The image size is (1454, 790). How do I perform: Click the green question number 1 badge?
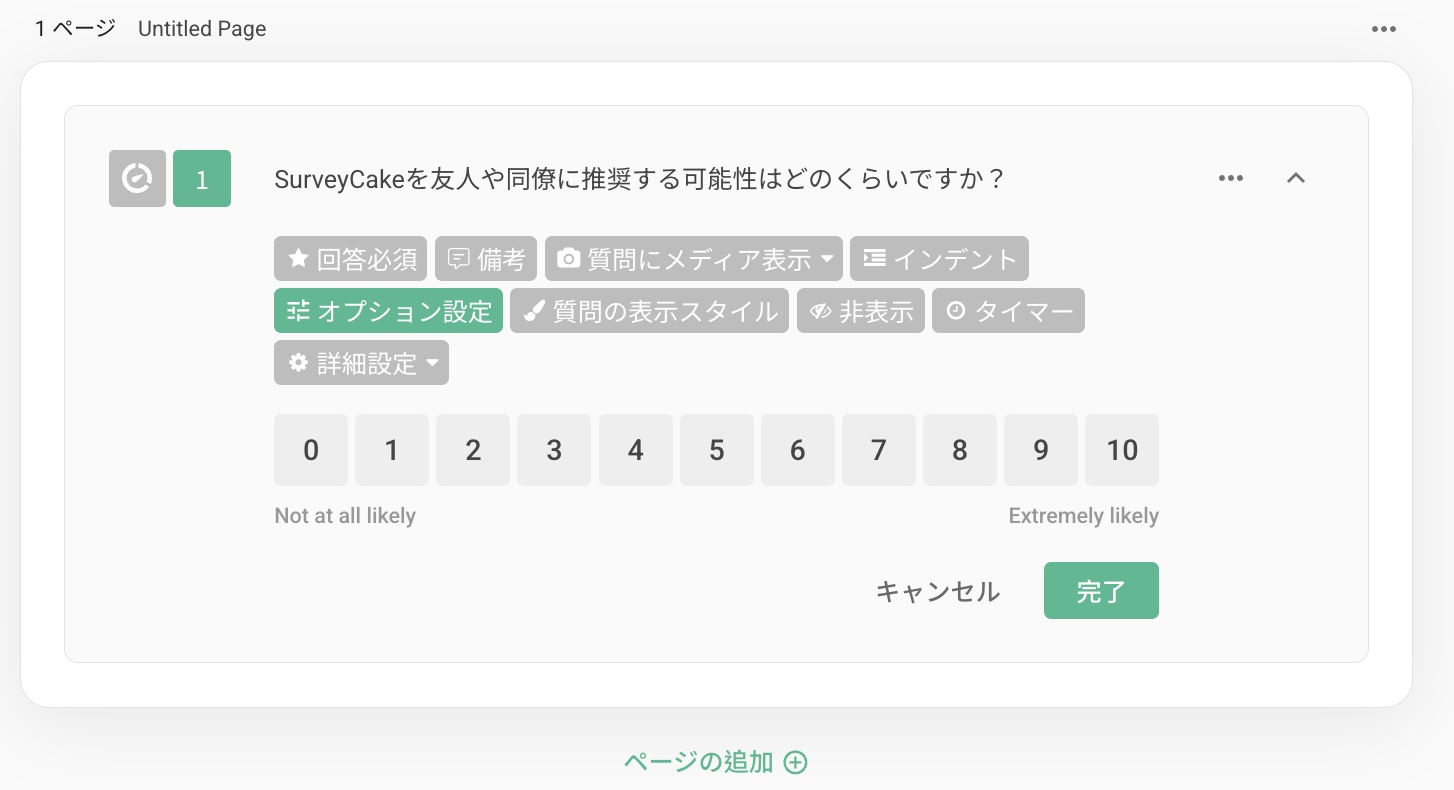coord(202,179)
